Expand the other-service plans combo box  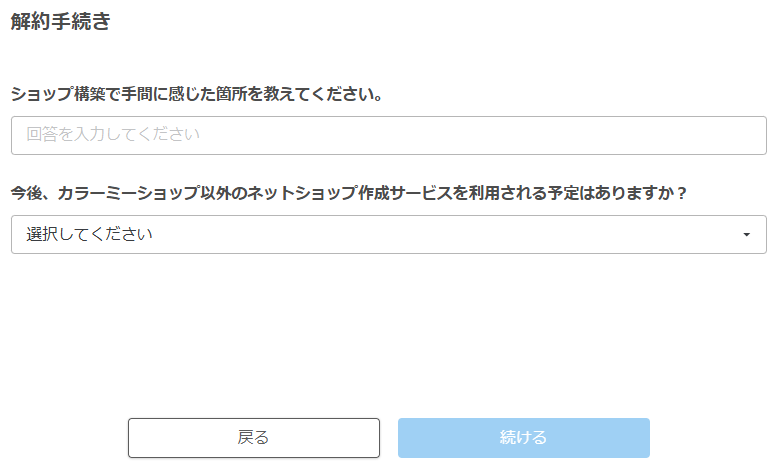click(x=388, y=235)
